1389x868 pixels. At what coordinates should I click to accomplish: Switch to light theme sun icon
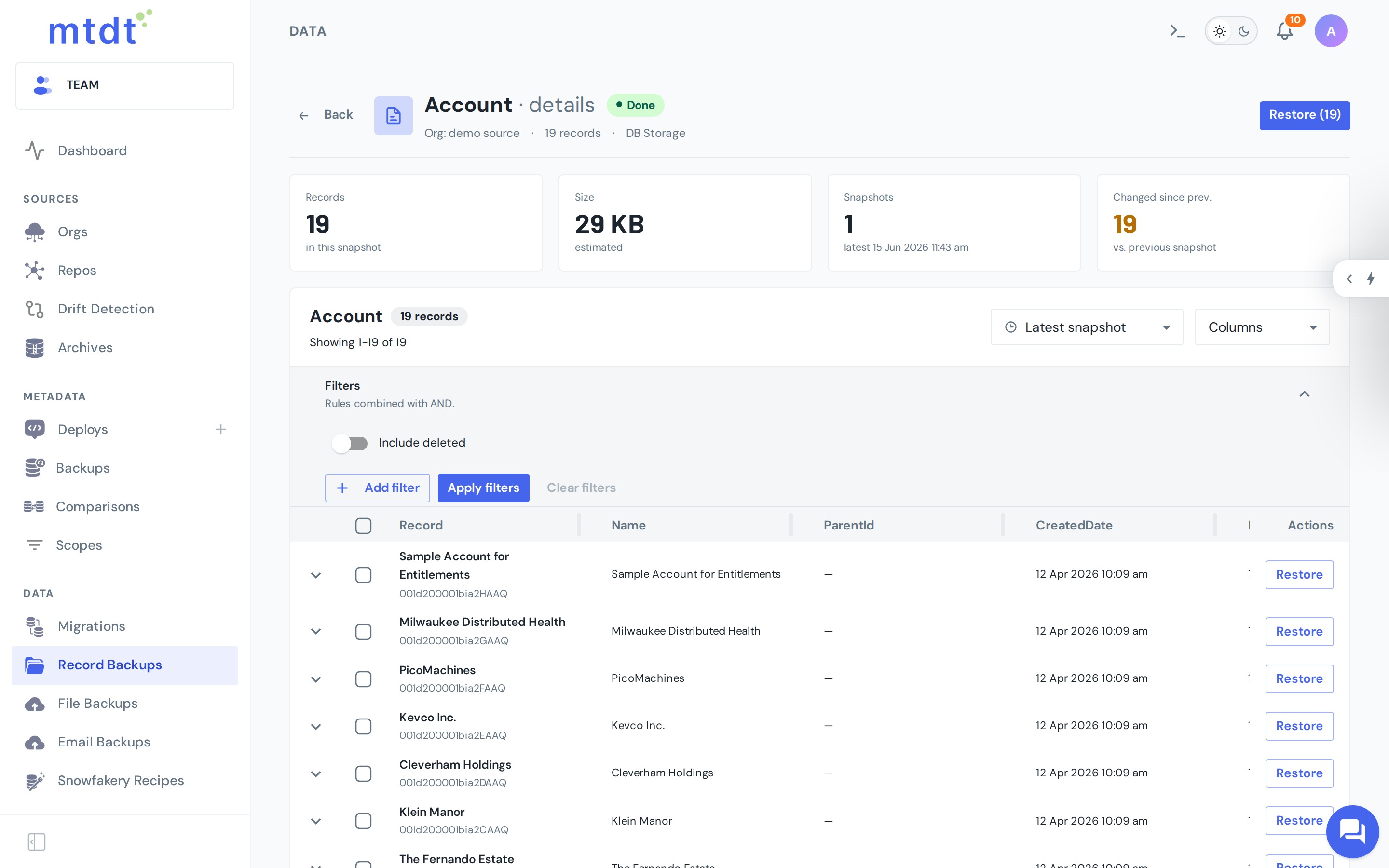coord(1219,31)
